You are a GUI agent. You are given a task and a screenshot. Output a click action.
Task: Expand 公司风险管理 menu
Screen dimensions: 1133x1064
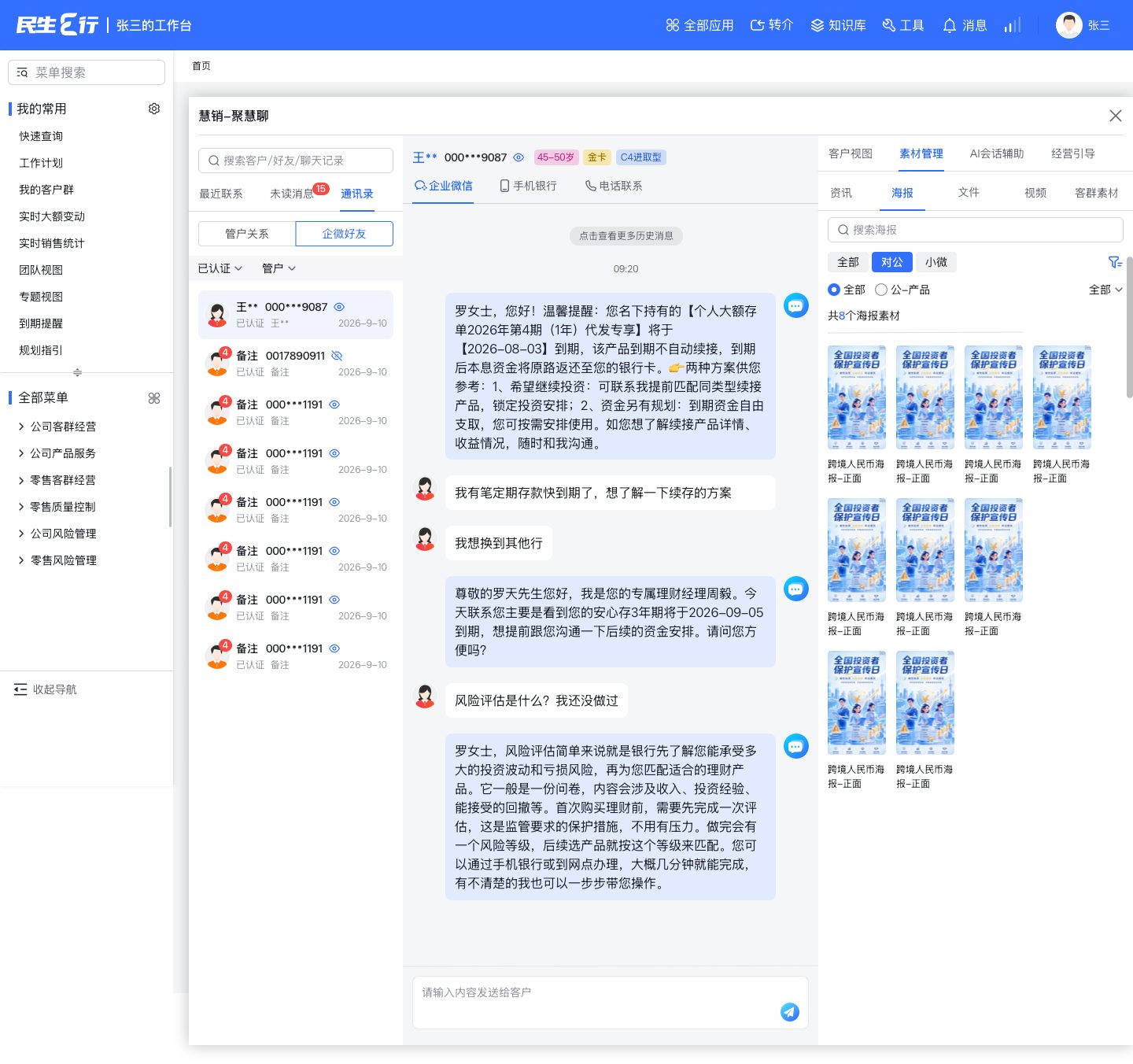[56, 534]
